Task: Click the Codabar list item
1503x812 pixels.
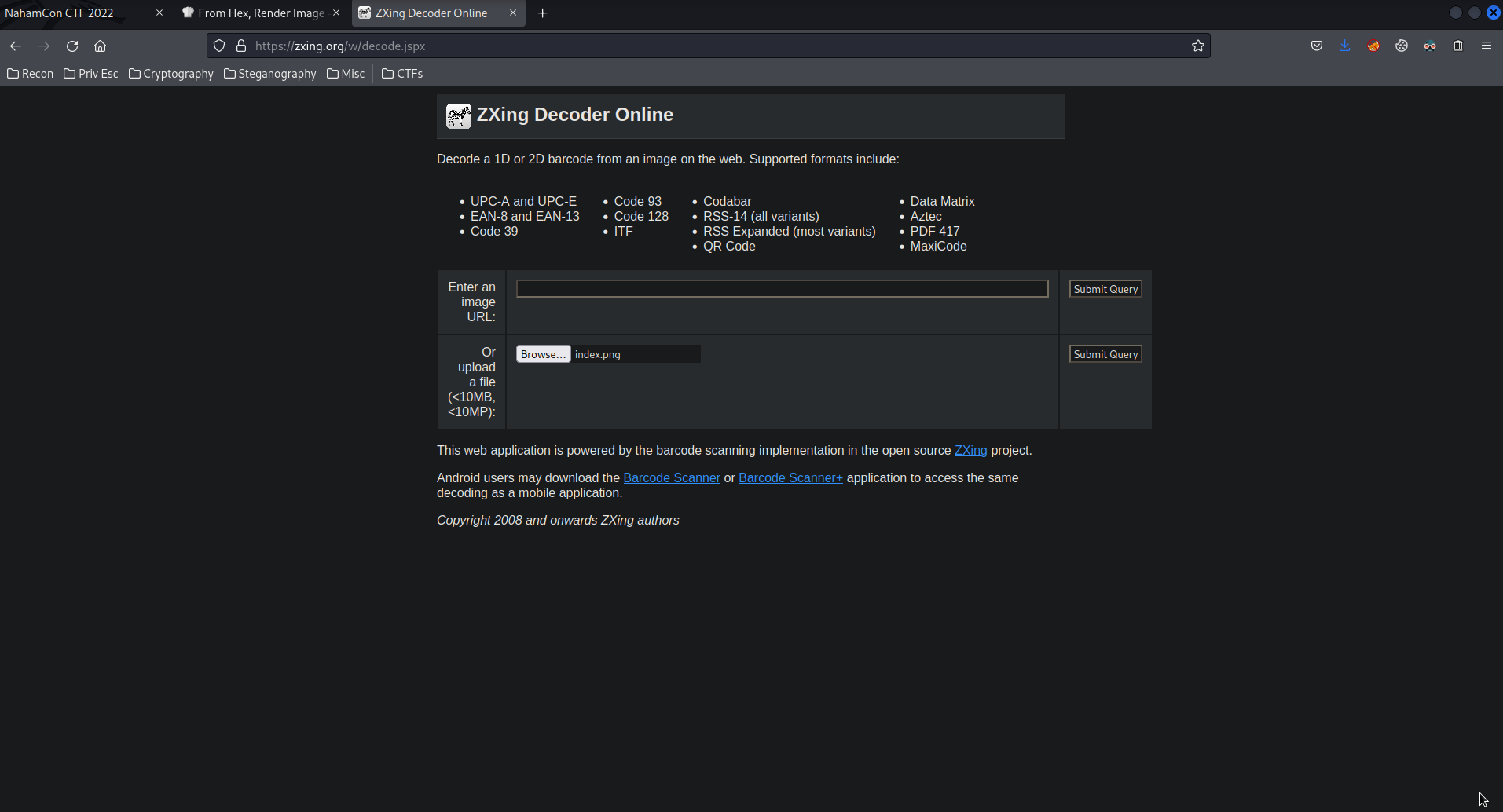Action: pos(727,202)
